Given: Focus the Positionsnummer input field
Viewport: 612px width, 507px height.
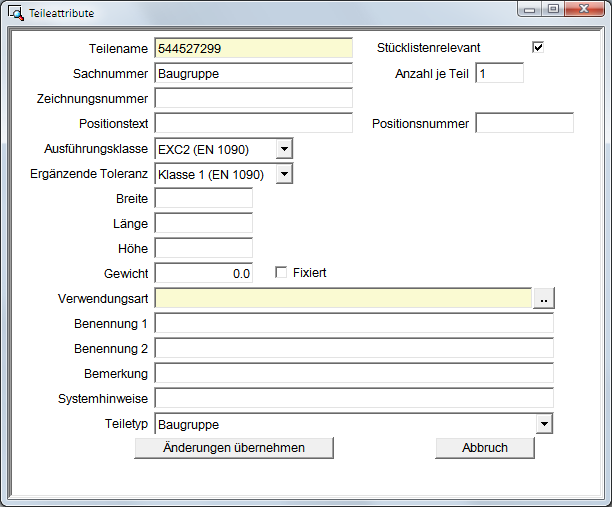Looking at the screenshot, I should point(524,123).
